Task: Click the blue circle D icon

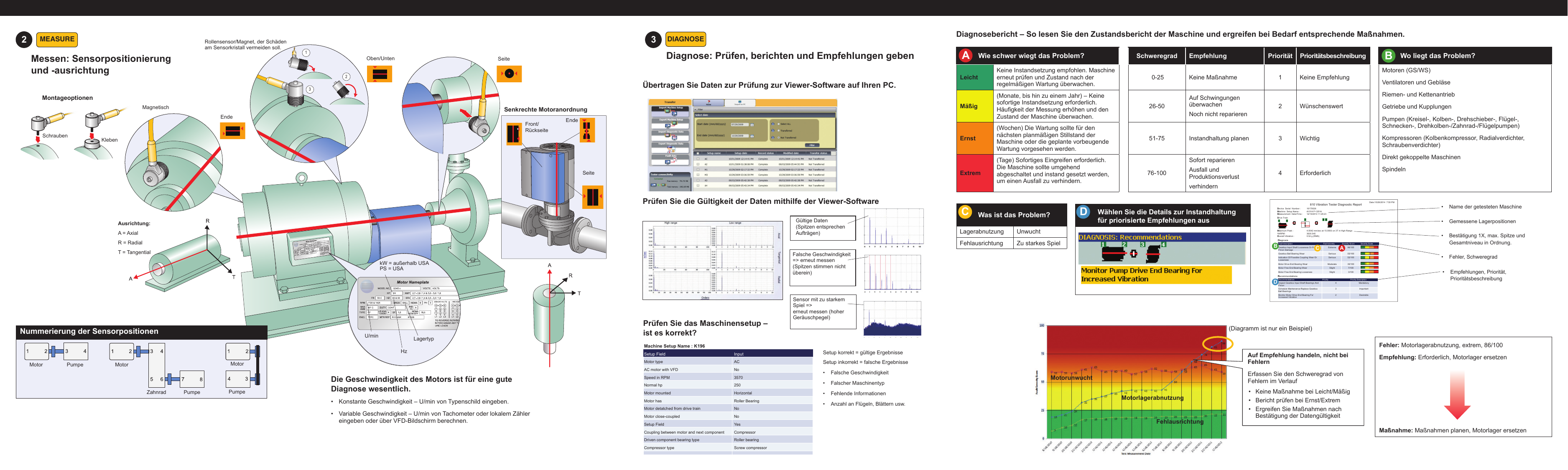Action: pos(1084,211)
